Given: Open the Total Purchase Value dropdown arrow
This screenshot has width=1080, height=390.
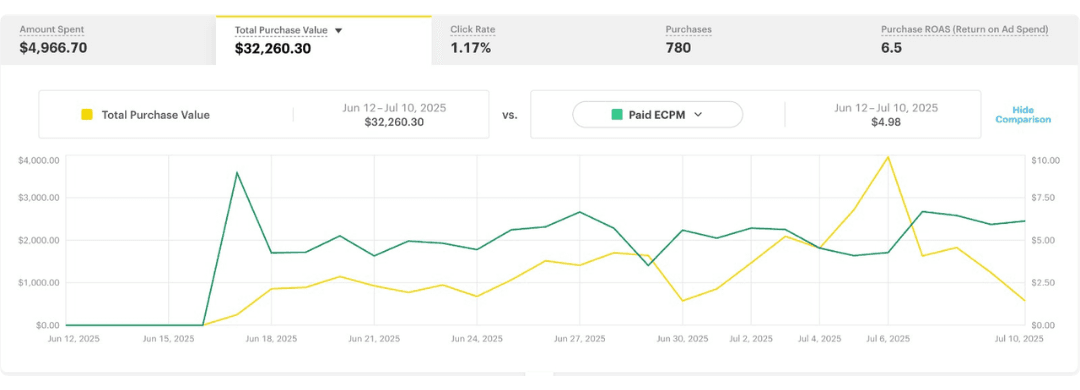Looking at the screenshot, I should tap(338, 30).
